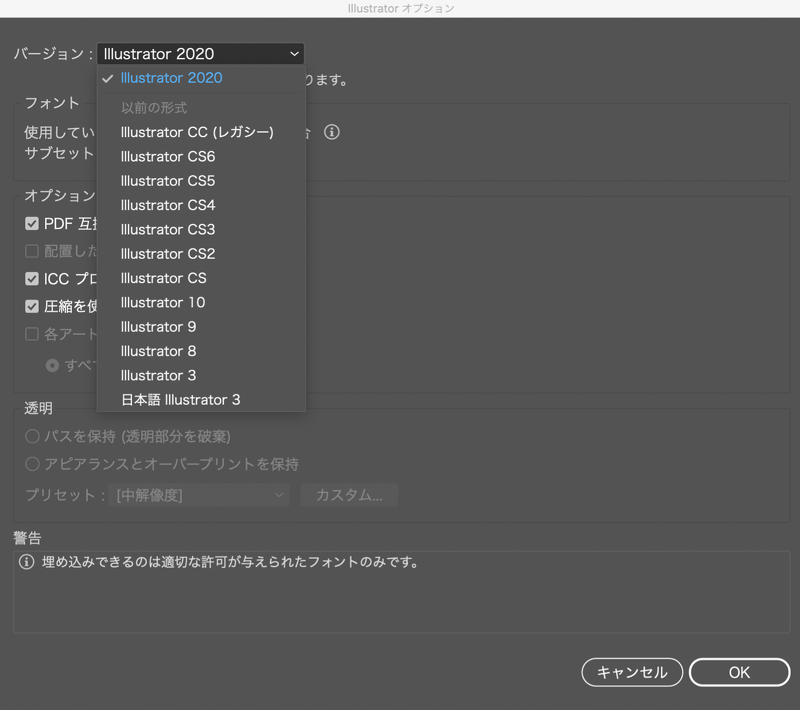
Task: Select Illustrator CS2 version
Action: (x=167, y=254)
